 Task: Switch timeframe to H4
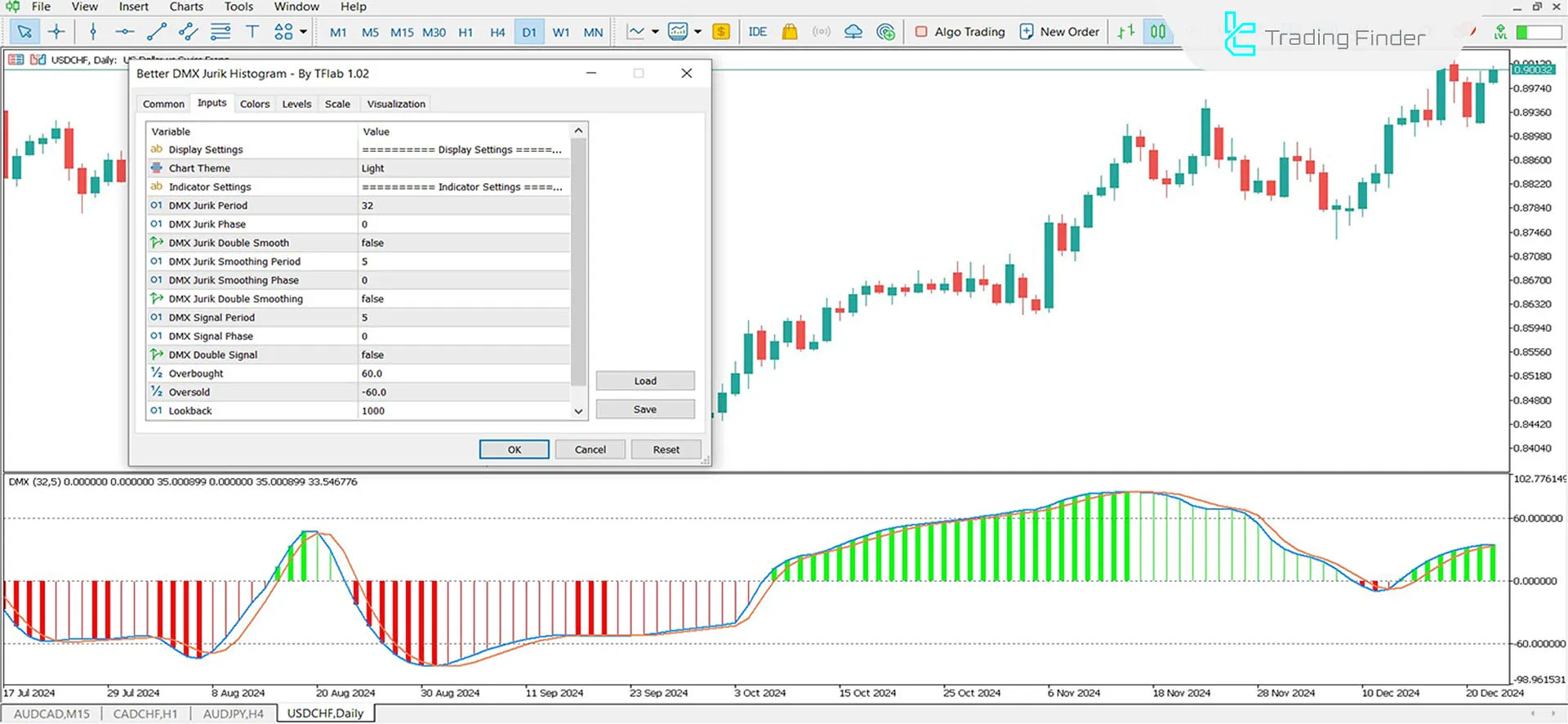coord(497,33)
